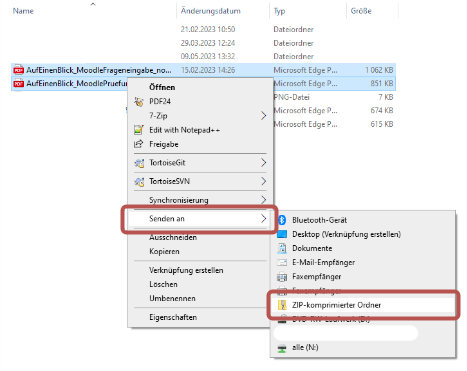Click date 29.03.2023 12:24 row
Viewport: 467px width, 371px height.
point(208,43)
